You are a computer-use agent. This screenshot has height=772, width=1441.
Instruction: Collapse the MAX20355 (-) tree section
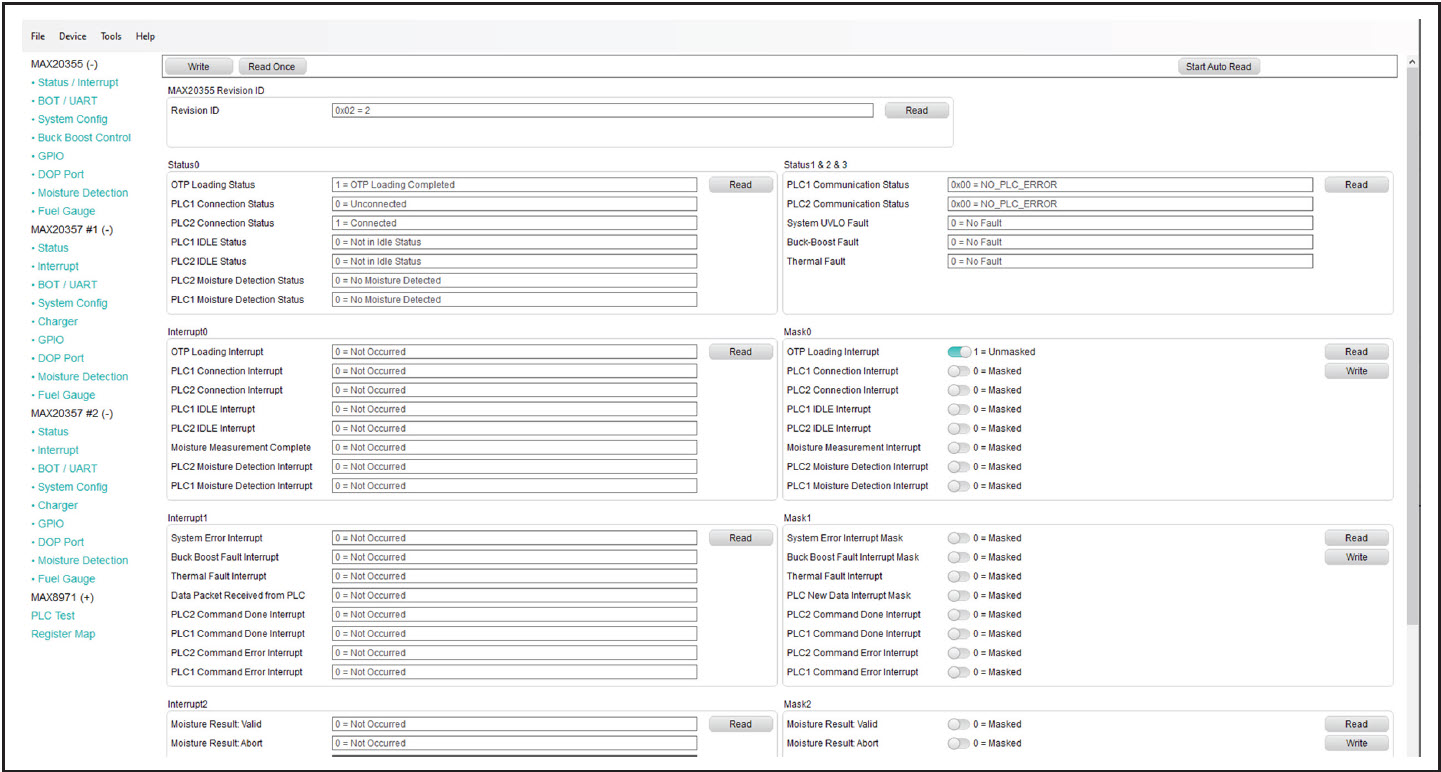pyautogui.click(x=64, y=64)
